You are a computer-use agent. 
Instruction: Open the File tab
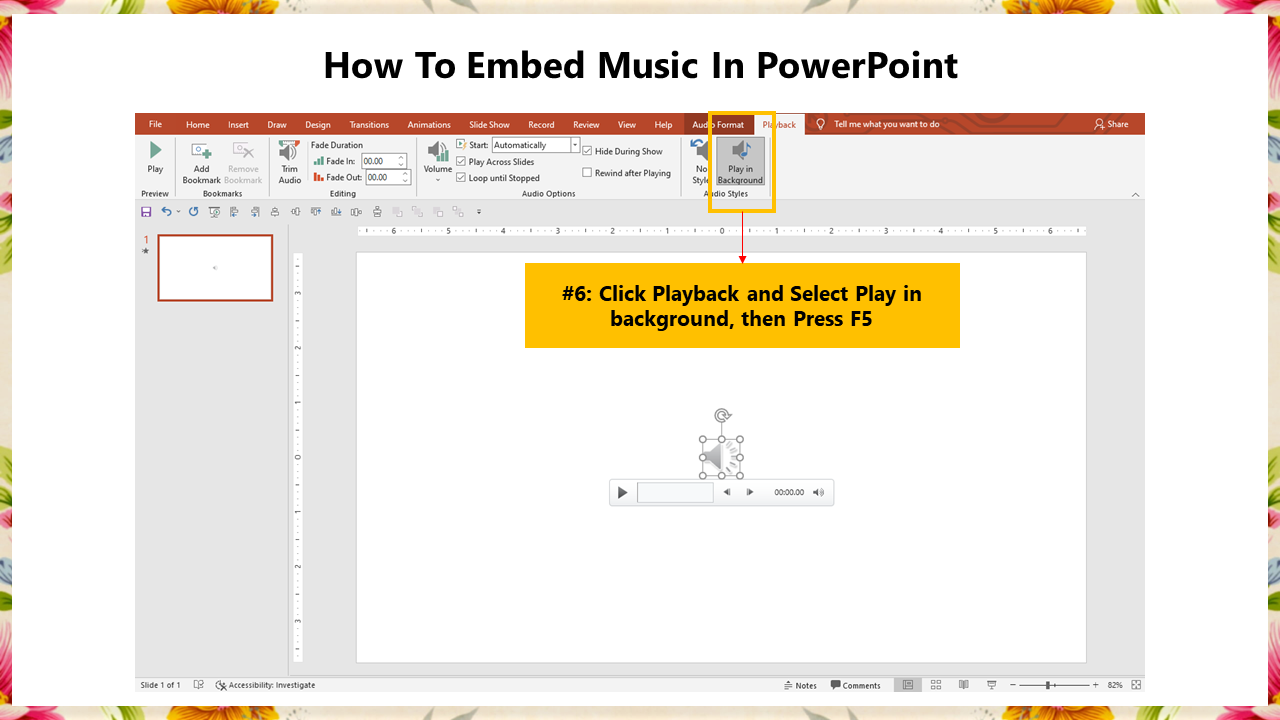(155, 125)
